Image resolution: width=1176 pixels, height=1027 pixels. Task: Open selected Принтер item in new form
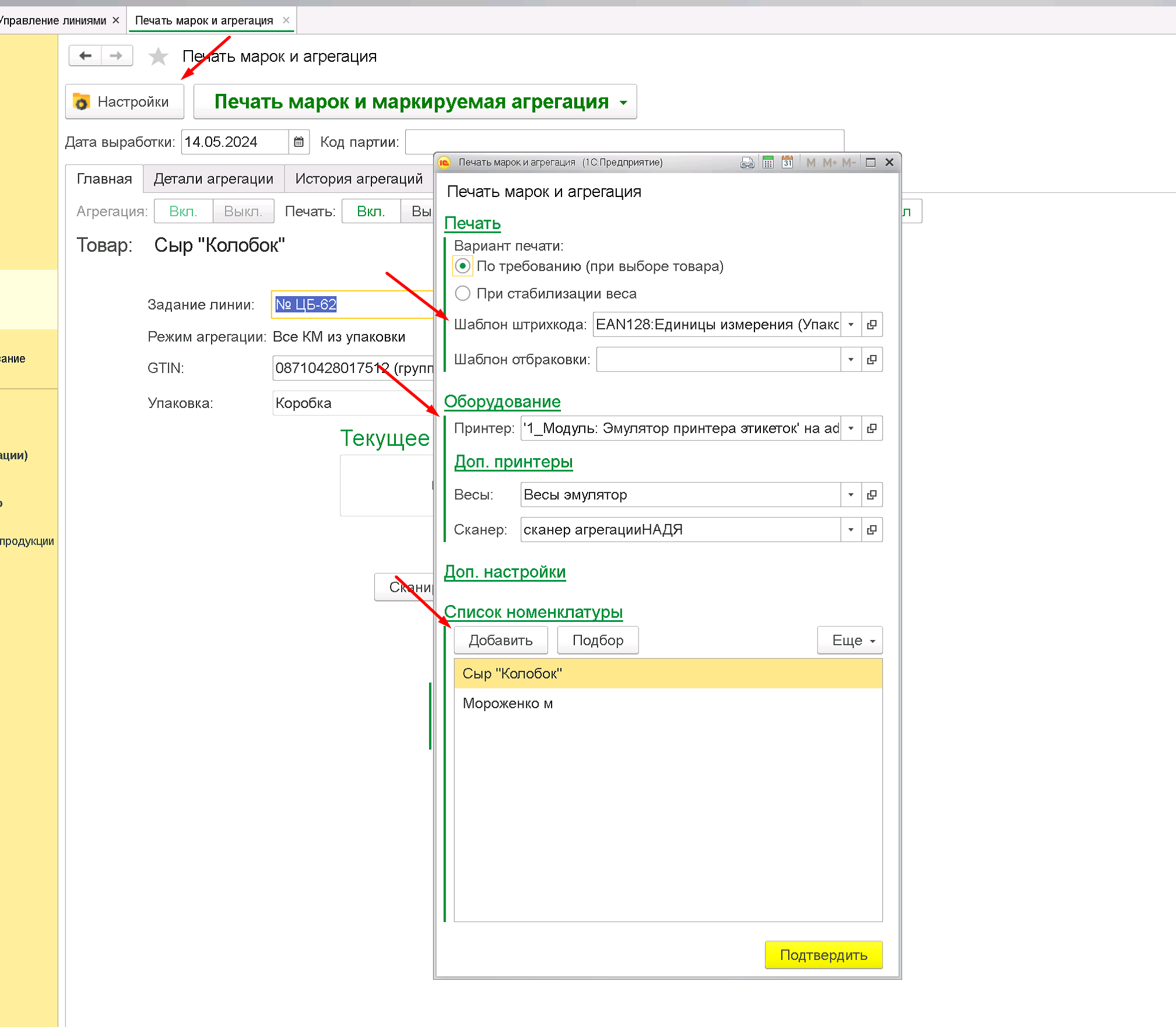[872, 428]
